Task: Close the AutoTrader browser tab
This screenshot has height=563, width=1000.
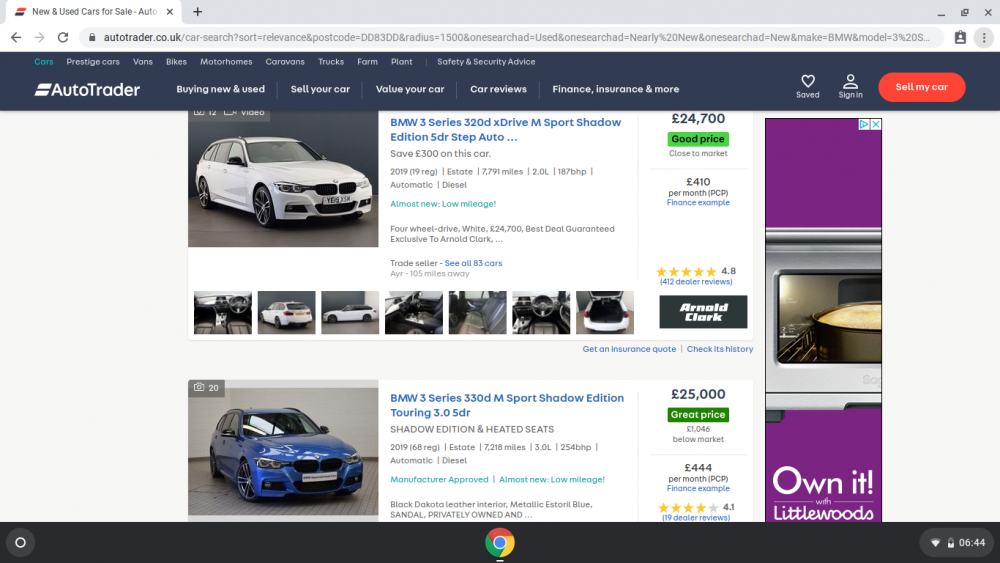Action: (170, 11)
